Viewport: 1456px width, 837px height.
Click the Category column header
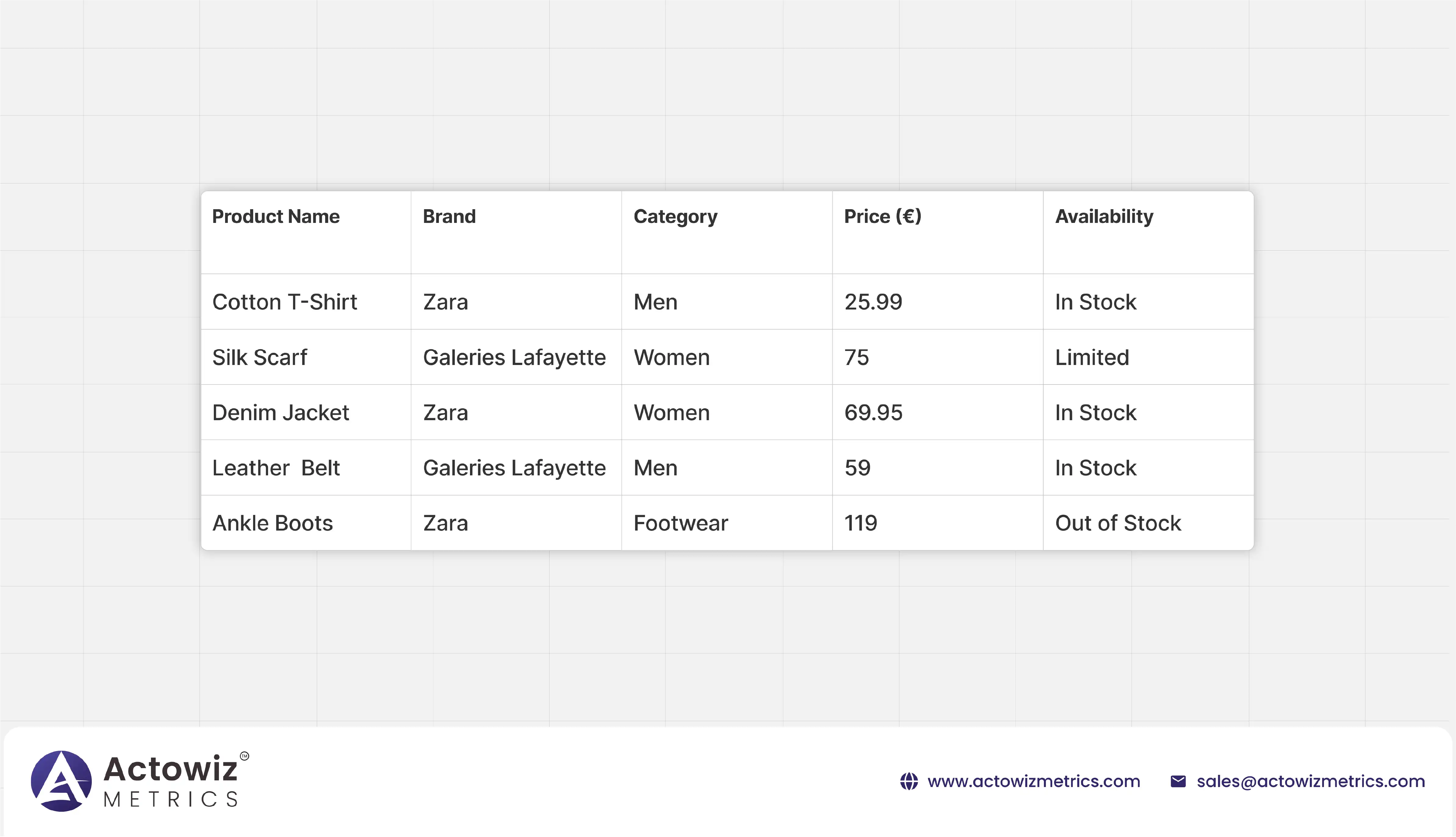click(x=676, y=217)
